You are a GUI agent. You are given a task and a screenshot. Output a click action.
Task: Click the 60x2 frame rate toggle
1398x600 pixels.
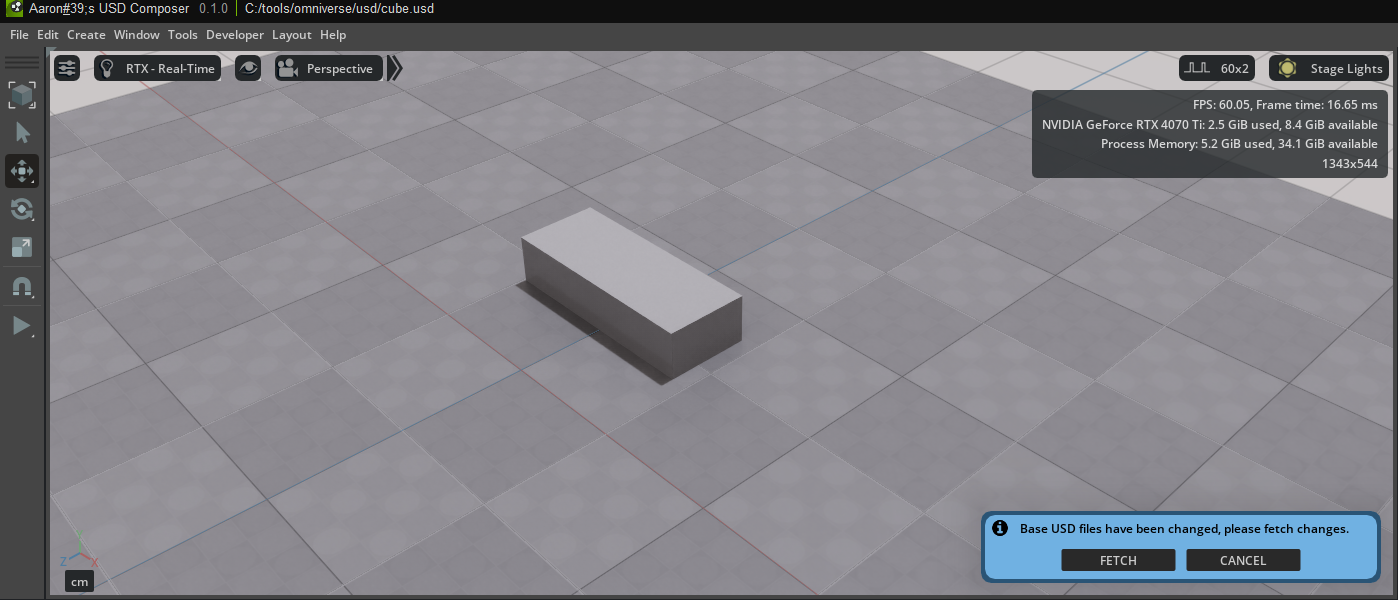1217,68
